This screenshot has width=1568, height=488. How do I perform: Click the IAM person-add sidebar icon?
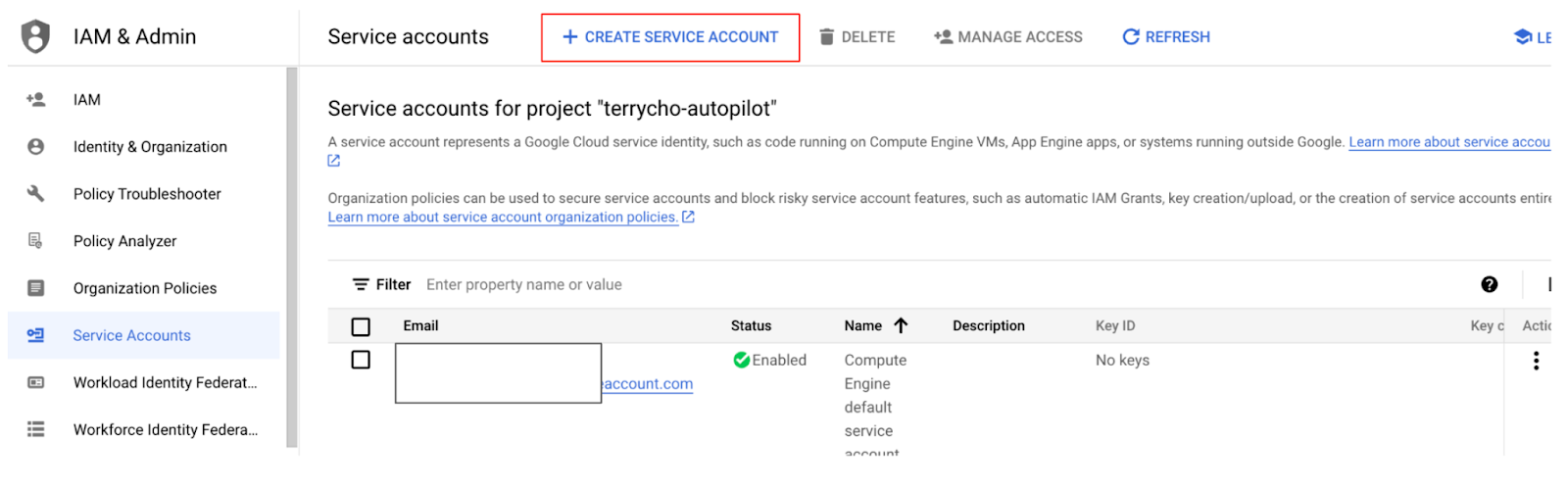pos(36,99)
